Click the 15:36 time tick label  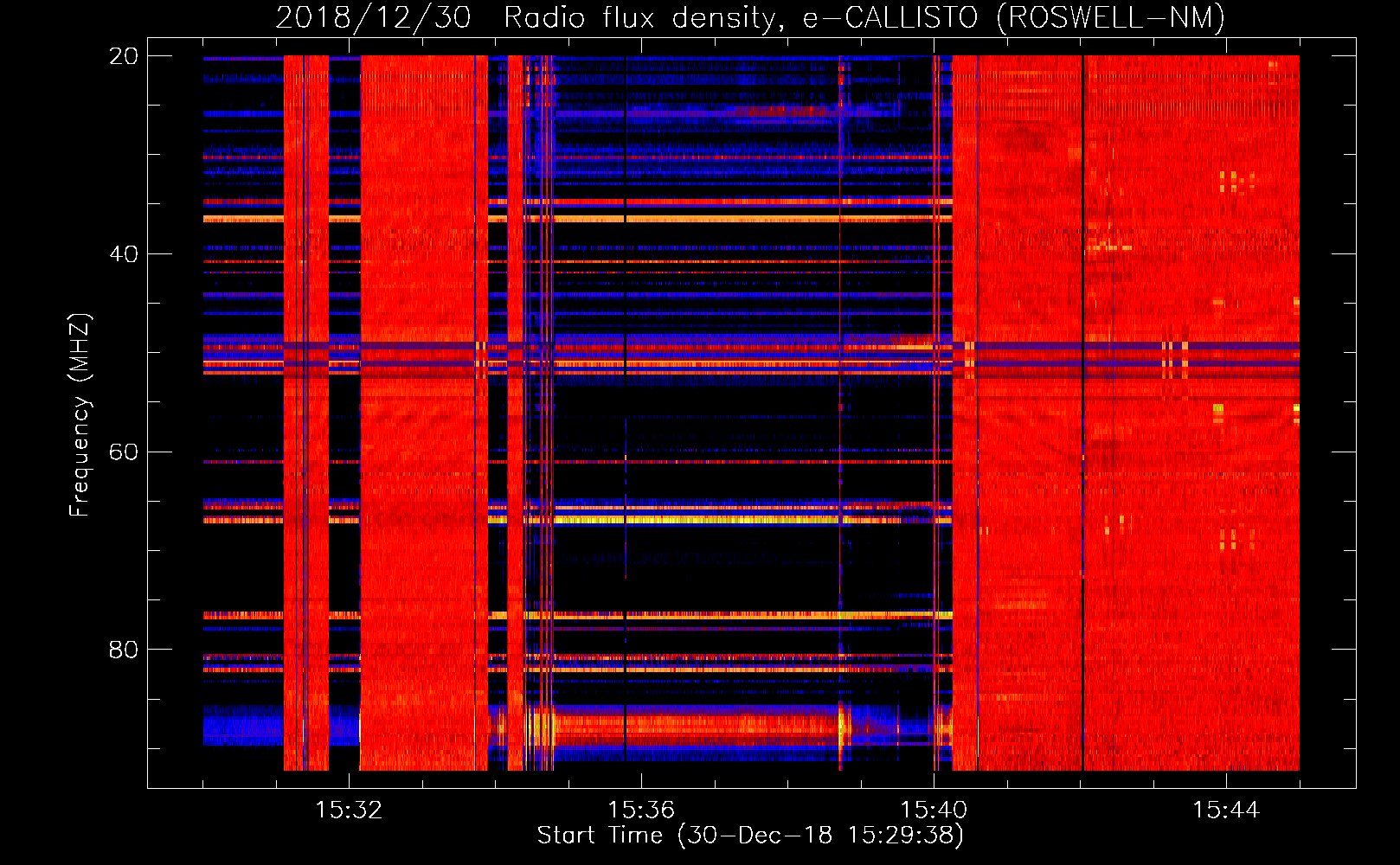tap(641, 811)
